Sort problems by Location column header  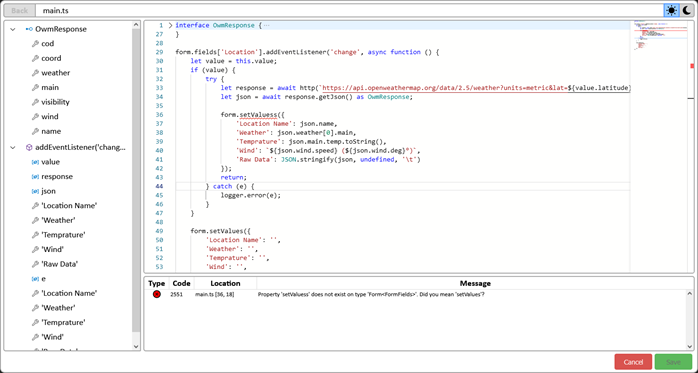tap(225, 283)
